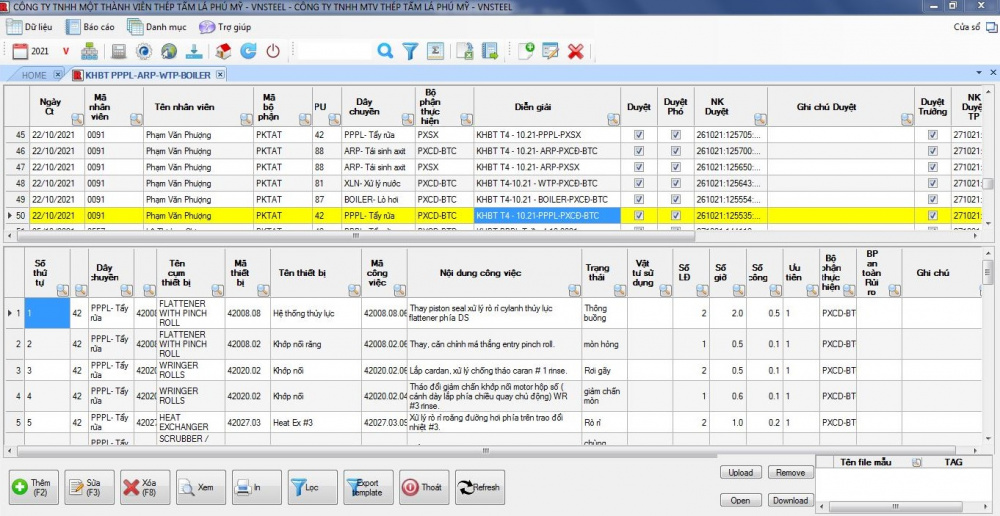The image size is (1000, 516).
Task: Open the year 2021 dropdown arrow
Action: (65, 51)
